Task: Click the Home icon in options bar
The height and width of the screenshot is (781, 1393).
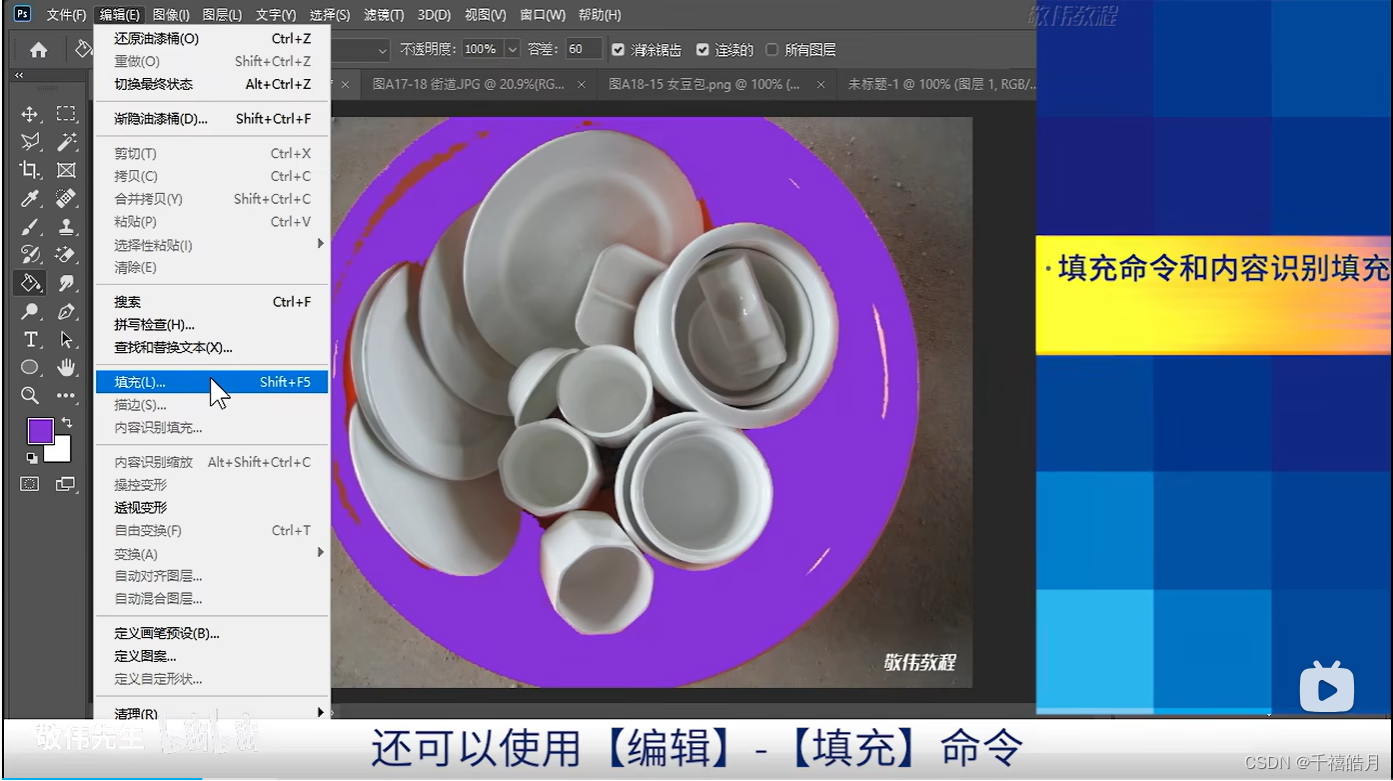Action: point(38,49)
